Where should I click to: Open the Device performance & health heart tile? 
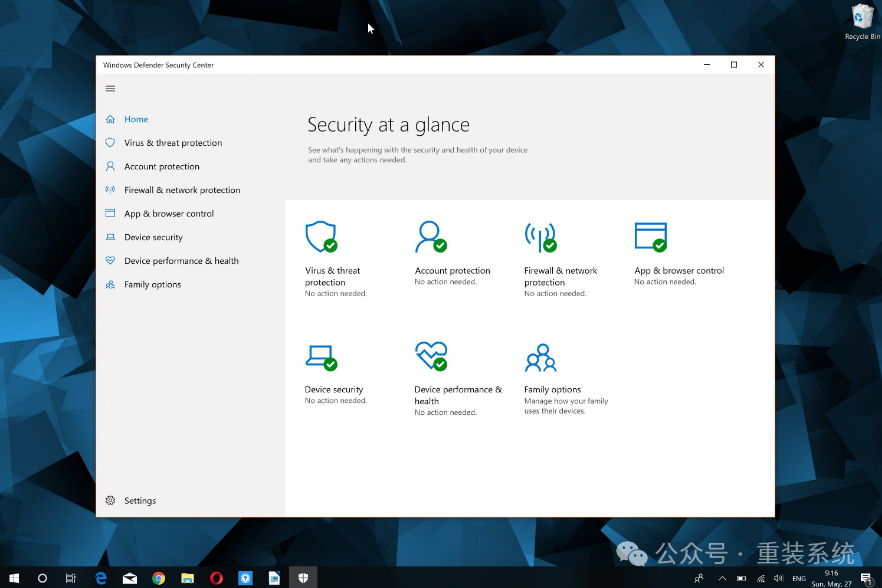(x=430, y=357)
